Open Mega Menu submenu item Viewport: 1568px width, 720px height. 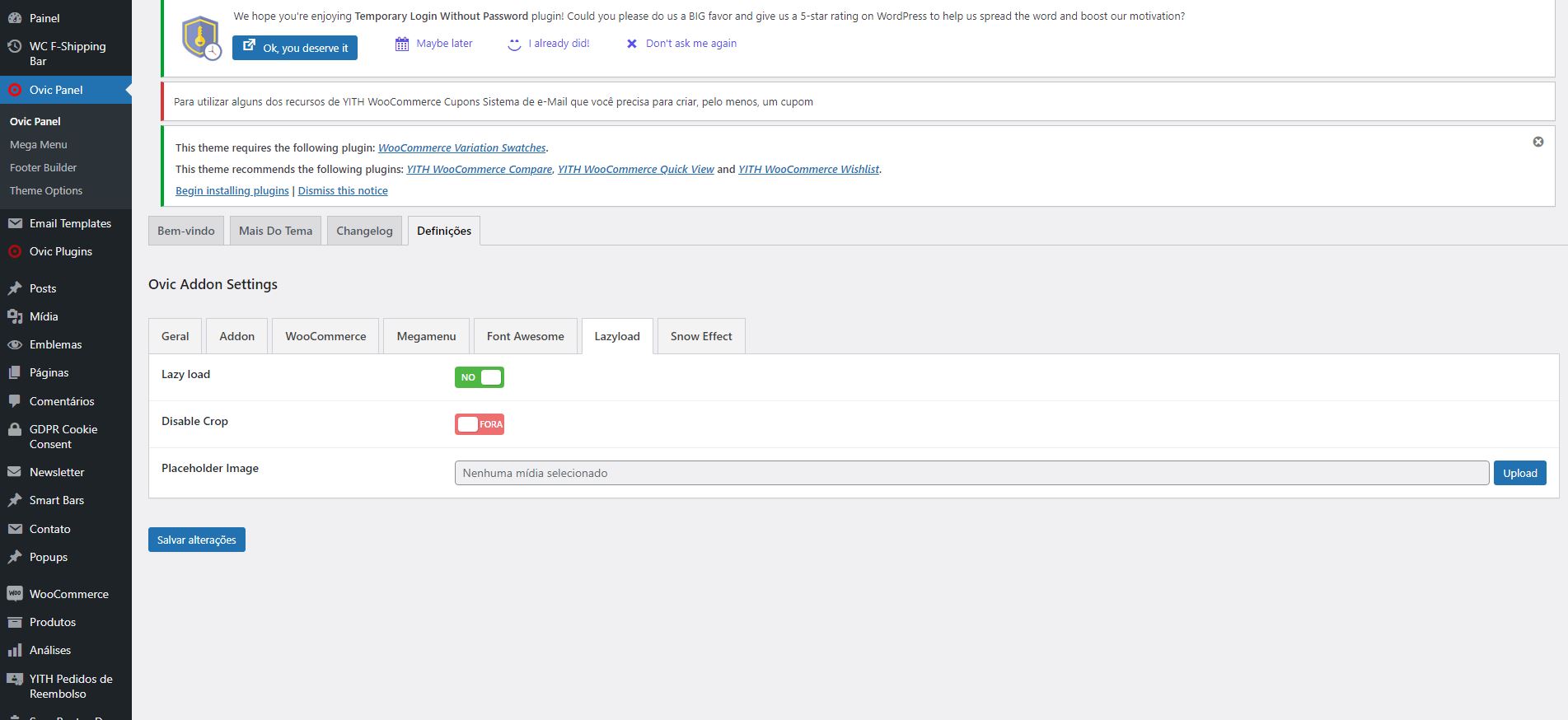39,144
